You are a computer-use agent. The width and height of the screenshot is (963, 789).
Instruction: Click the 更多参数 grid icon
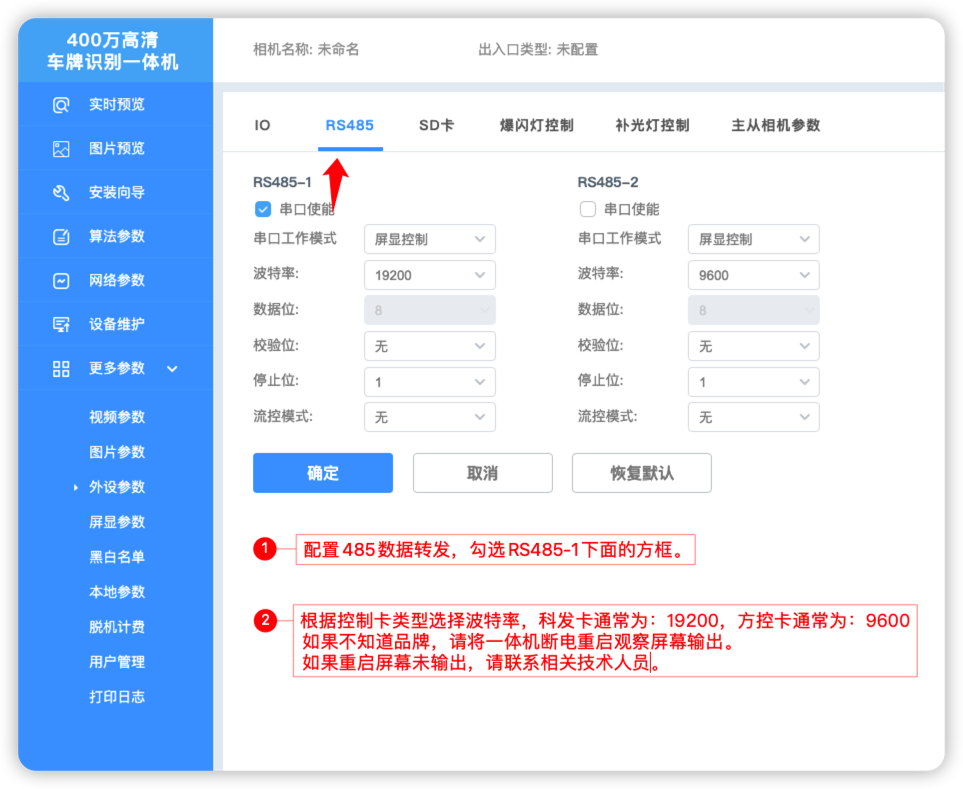click(x=61, y=369)
